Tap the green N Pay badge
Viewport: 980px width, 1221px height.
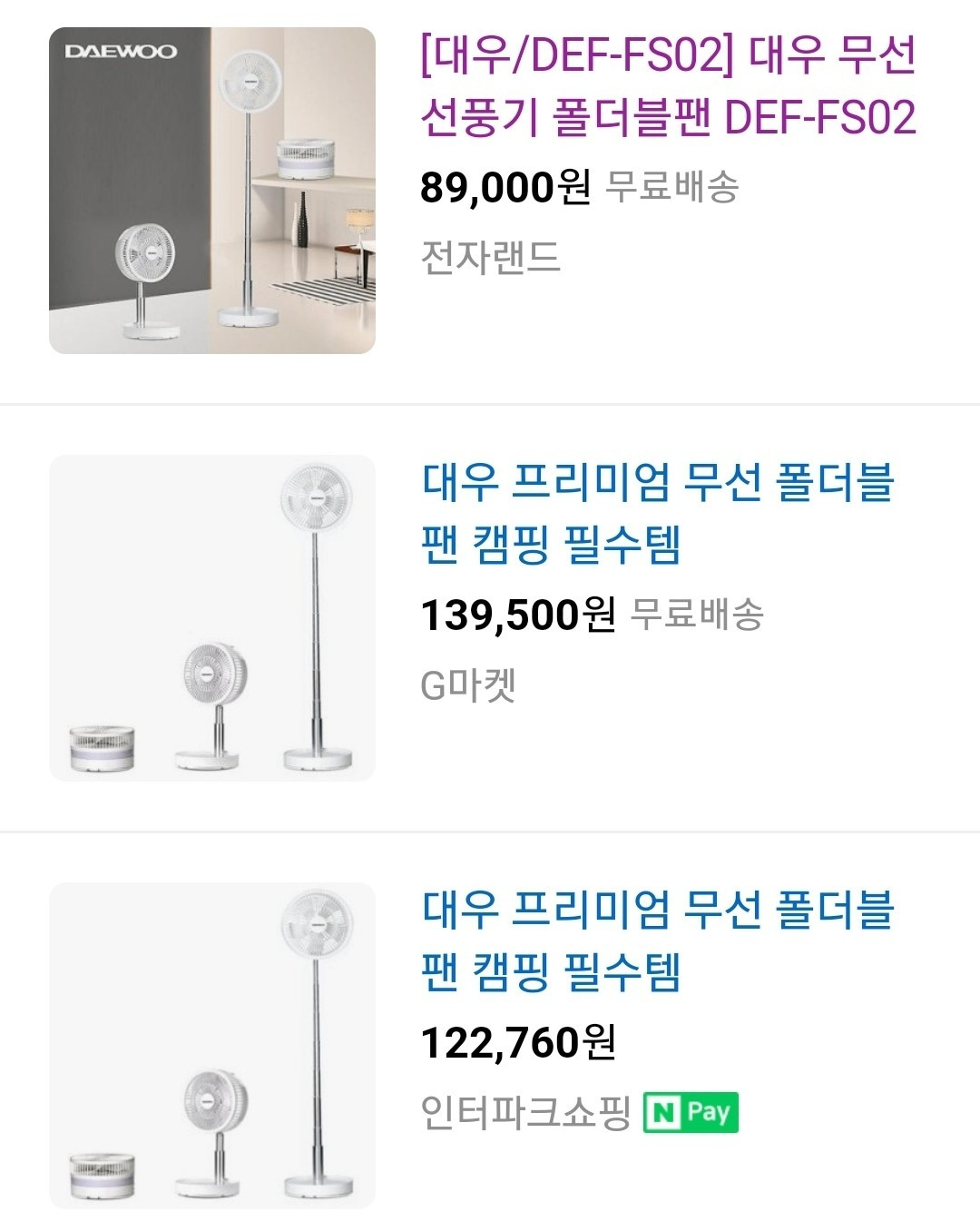pyautogui.click(x=691, y=1112)
